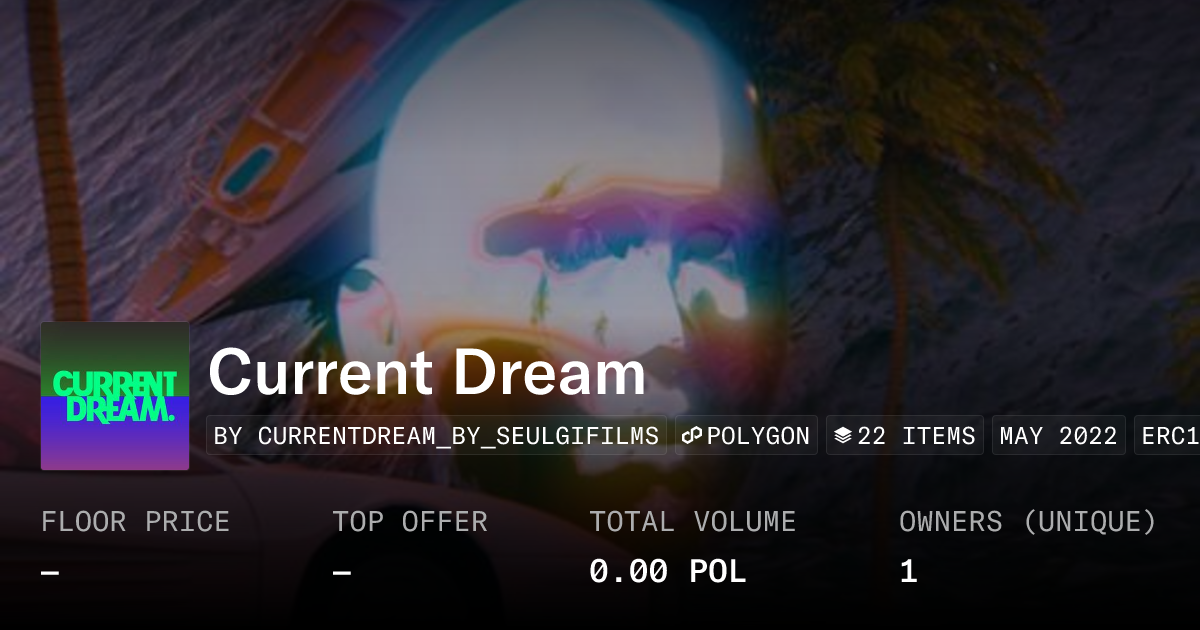This screenshot has height=630, width=1200.
Task: Click the partially visible ERC1 token badge
Action: (x=1167, y=436)
